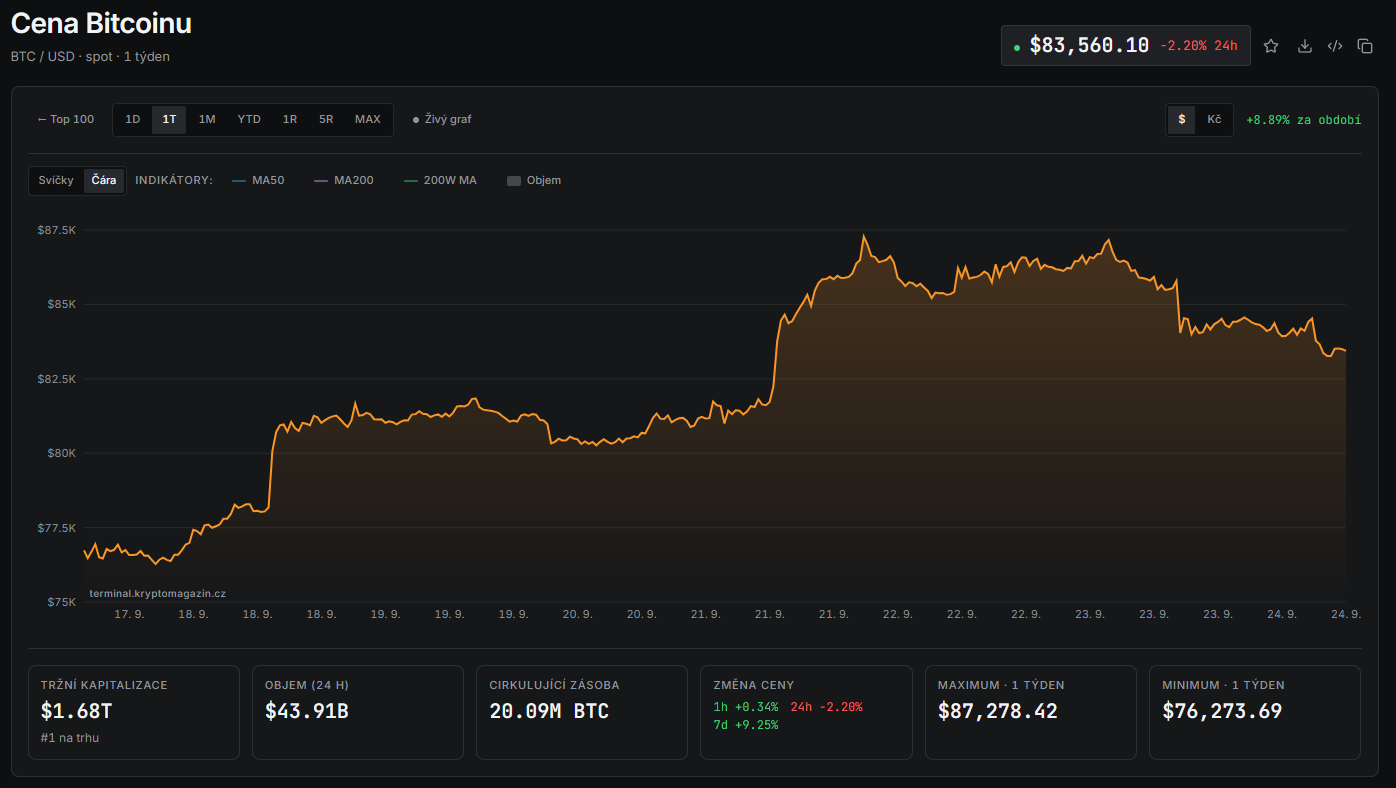This screenshot has height=788, width=1396.
Task: Switch currency to Kč
Action: click(x=1214, y=119)
